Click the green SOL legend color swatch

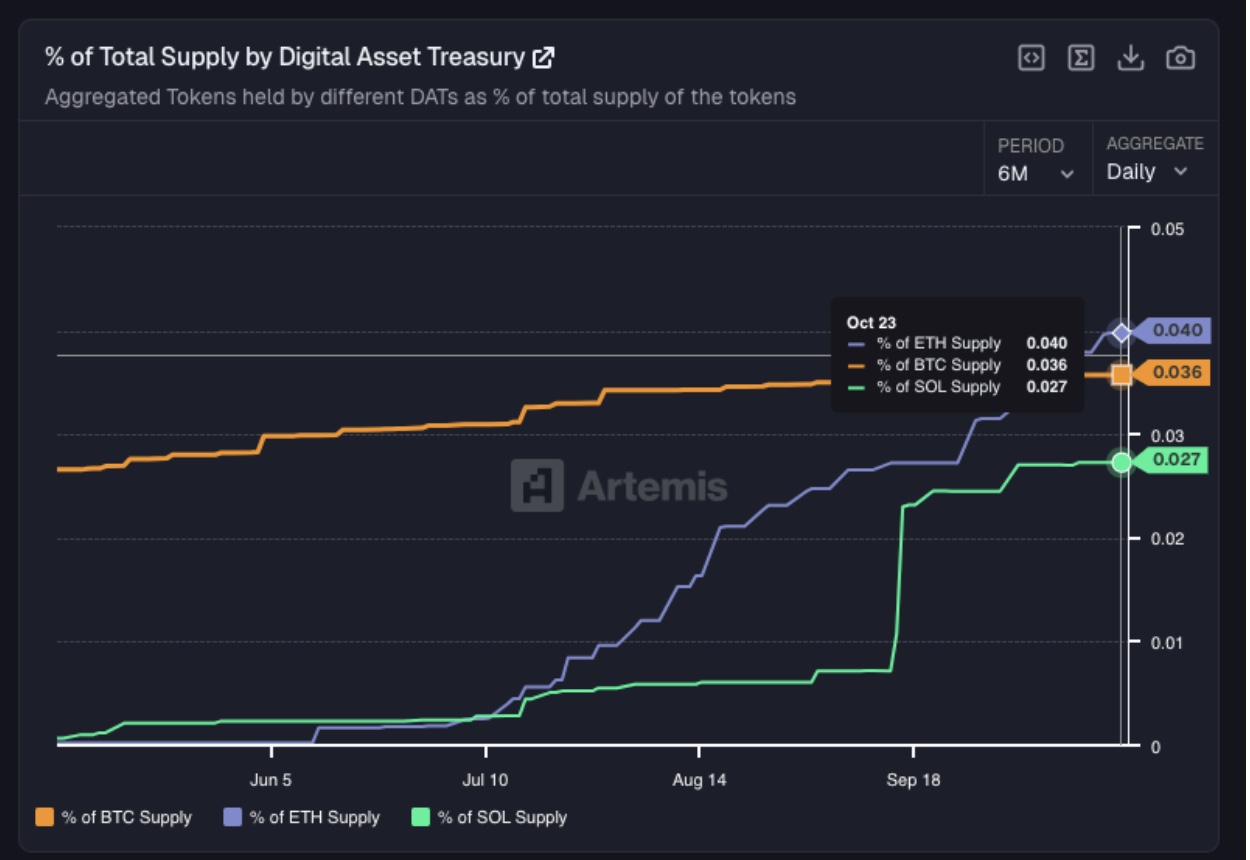point(421,817)
